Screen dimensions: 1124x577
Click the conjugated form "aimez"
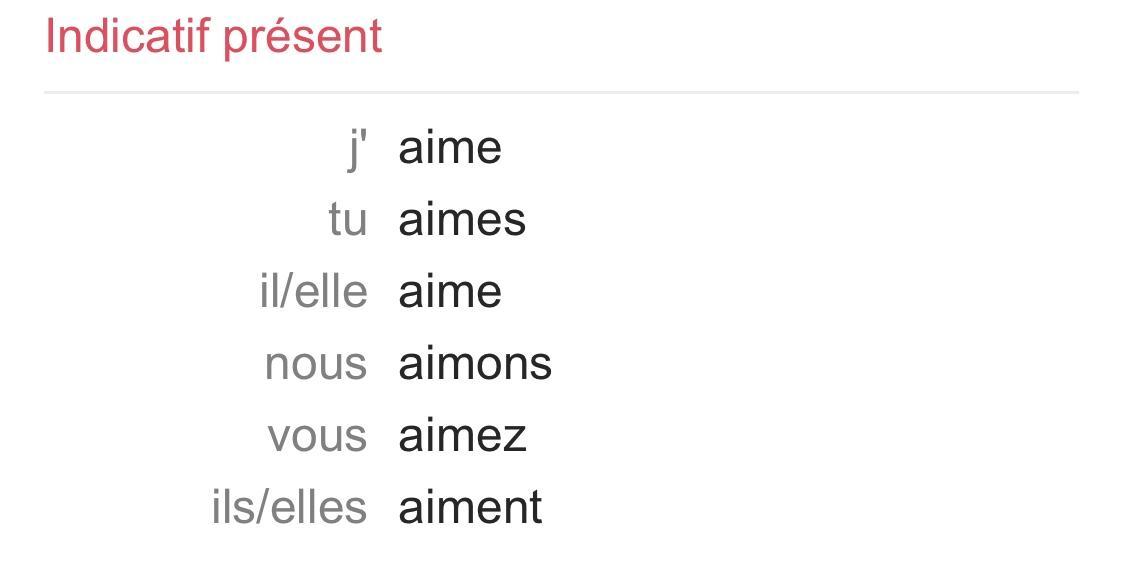pos(462,436)
